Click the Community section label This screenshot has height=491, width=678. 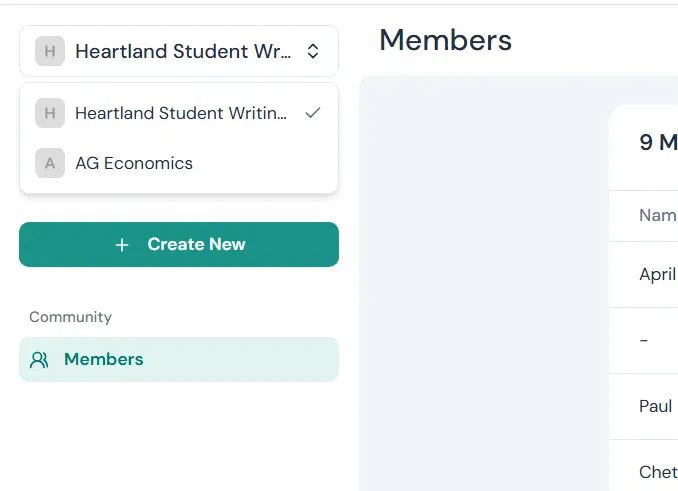70,317
